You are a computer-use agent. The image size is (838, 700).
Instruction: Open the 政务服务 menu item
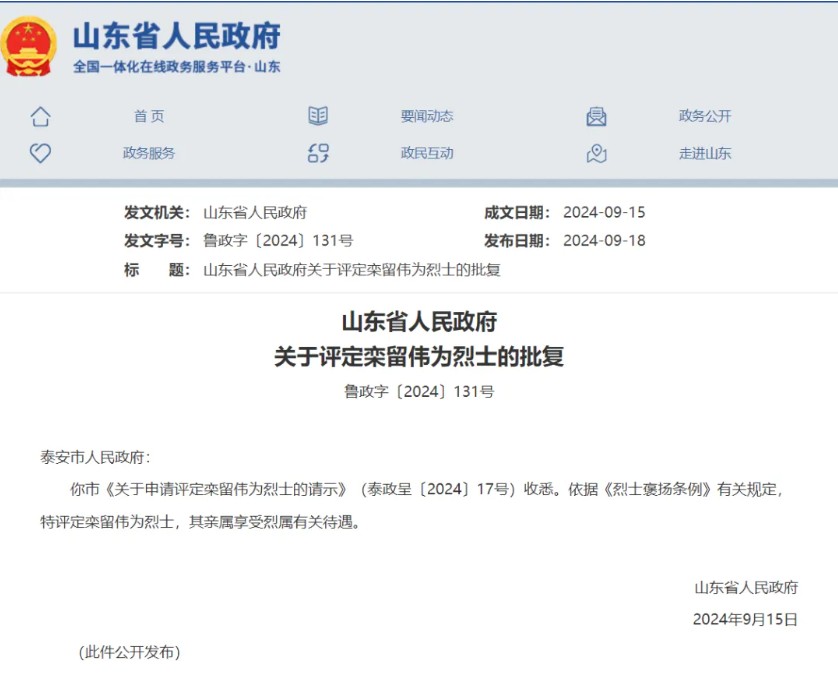point(149,153)
